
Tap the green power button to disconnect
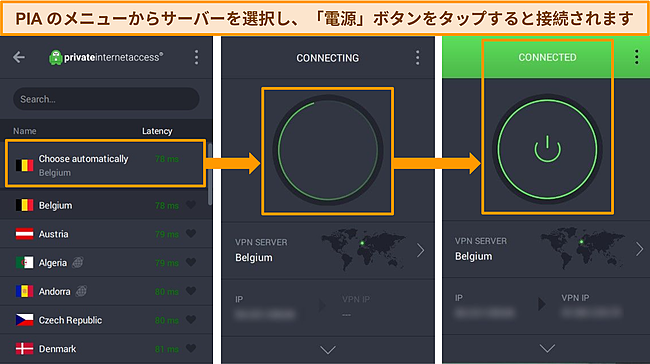point(547,149)
